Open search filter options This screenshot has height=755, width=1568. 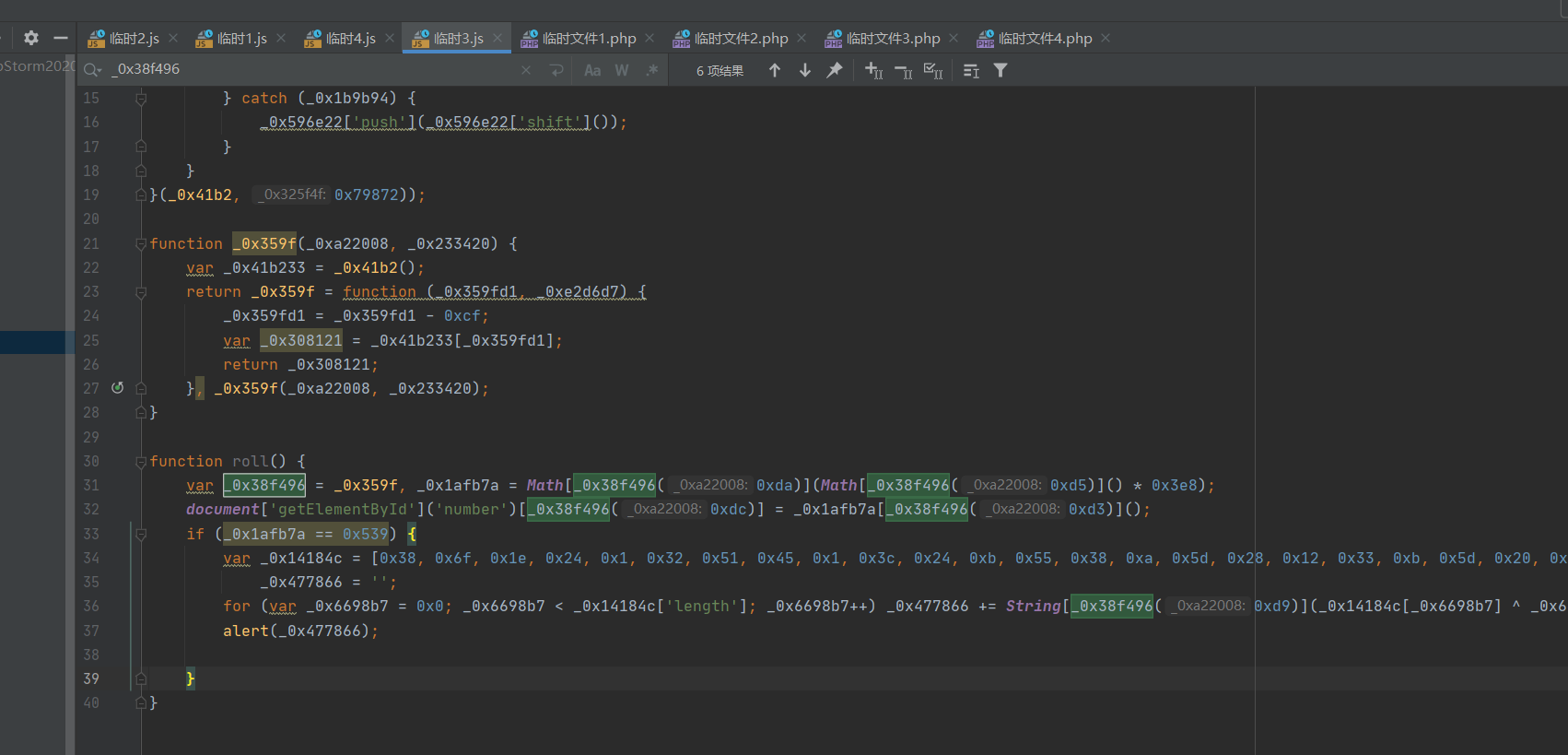(x=1000, y=70)
